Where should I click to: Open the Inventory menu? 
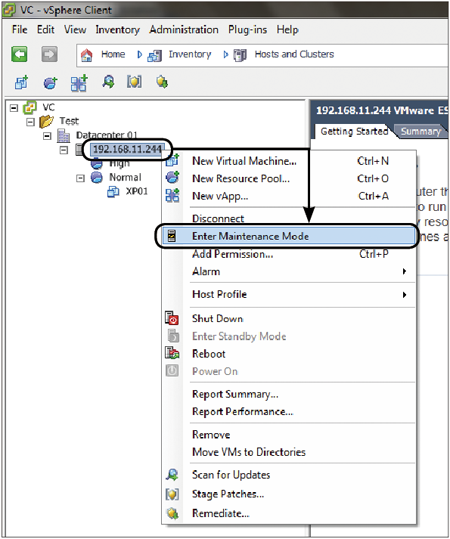tap(118, 30)
